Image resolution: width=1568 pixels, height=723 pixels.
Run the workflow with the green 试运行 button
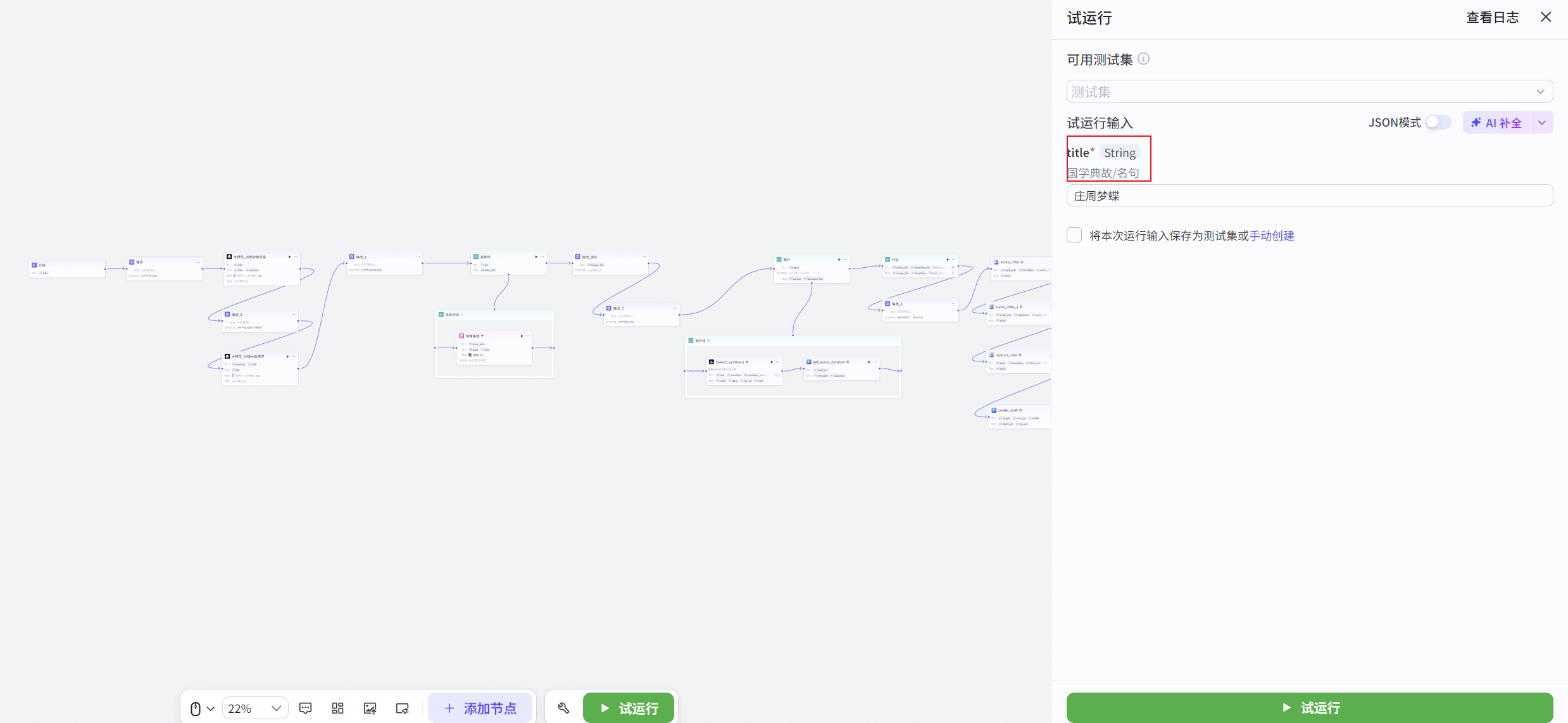pos(1309,707)
